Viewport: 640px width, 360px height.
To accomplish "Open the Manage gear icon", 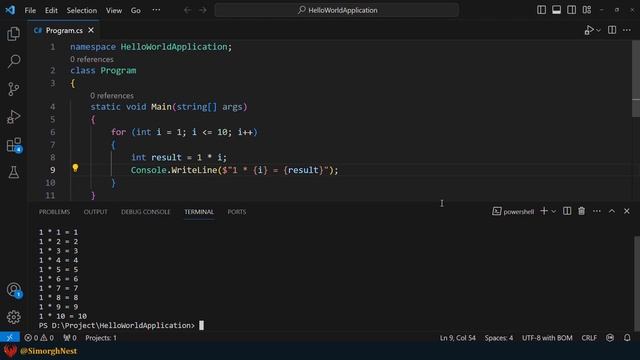I will pos(13,317).
